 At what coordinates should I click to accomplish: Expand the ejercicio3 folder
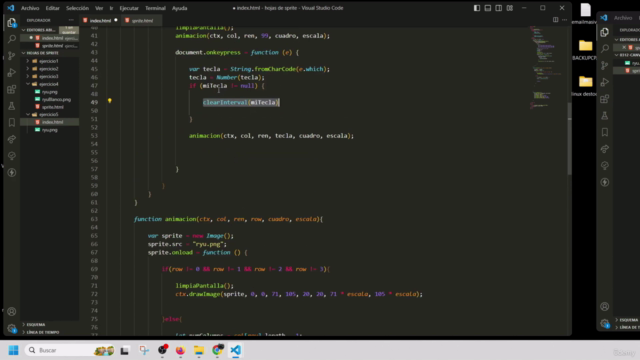[49, 76]
